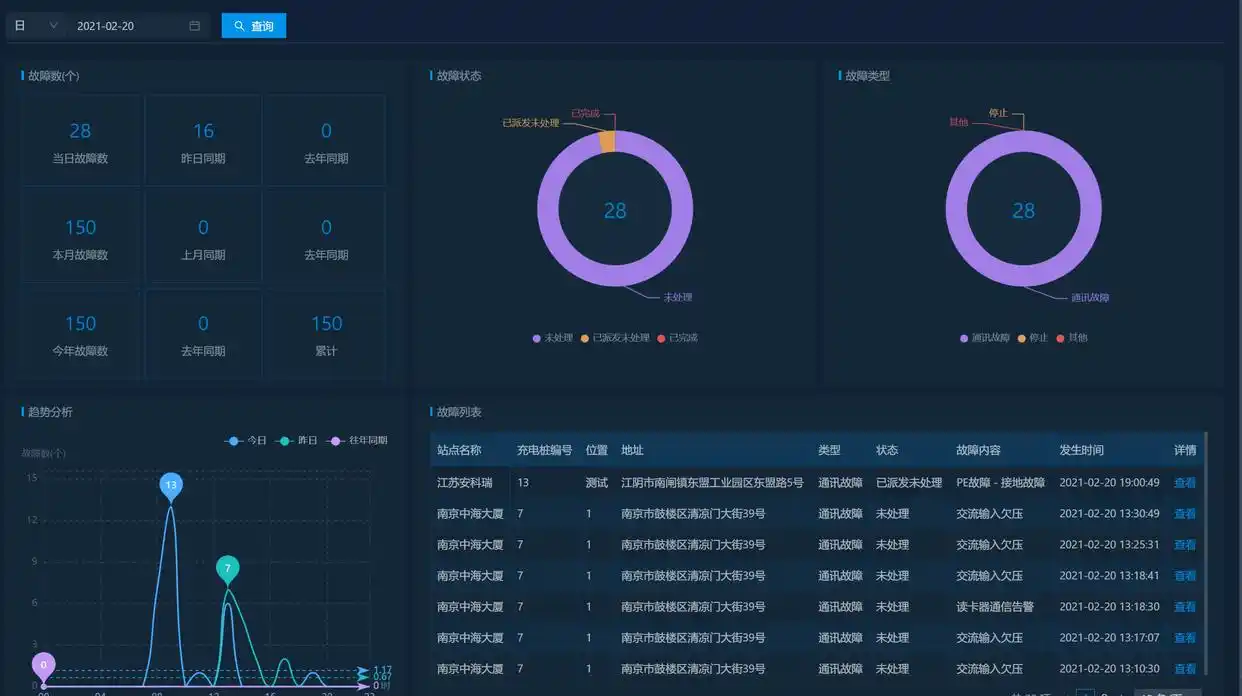Click the blue bar icon beside 故障类型 title
Viewport: 1242px width, 696px height.
coord(838,75)
